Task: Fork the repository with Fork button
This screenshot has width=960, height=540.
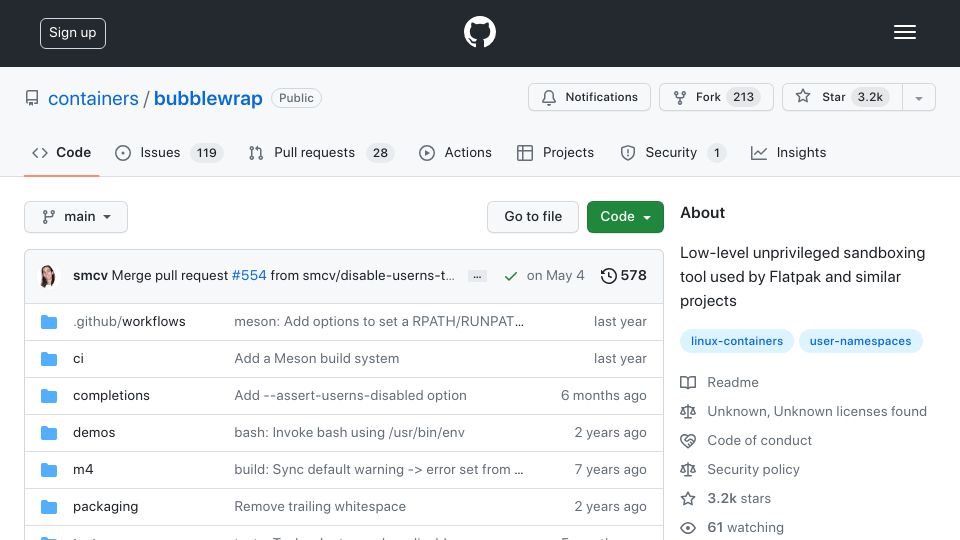Action: [716, 97]
